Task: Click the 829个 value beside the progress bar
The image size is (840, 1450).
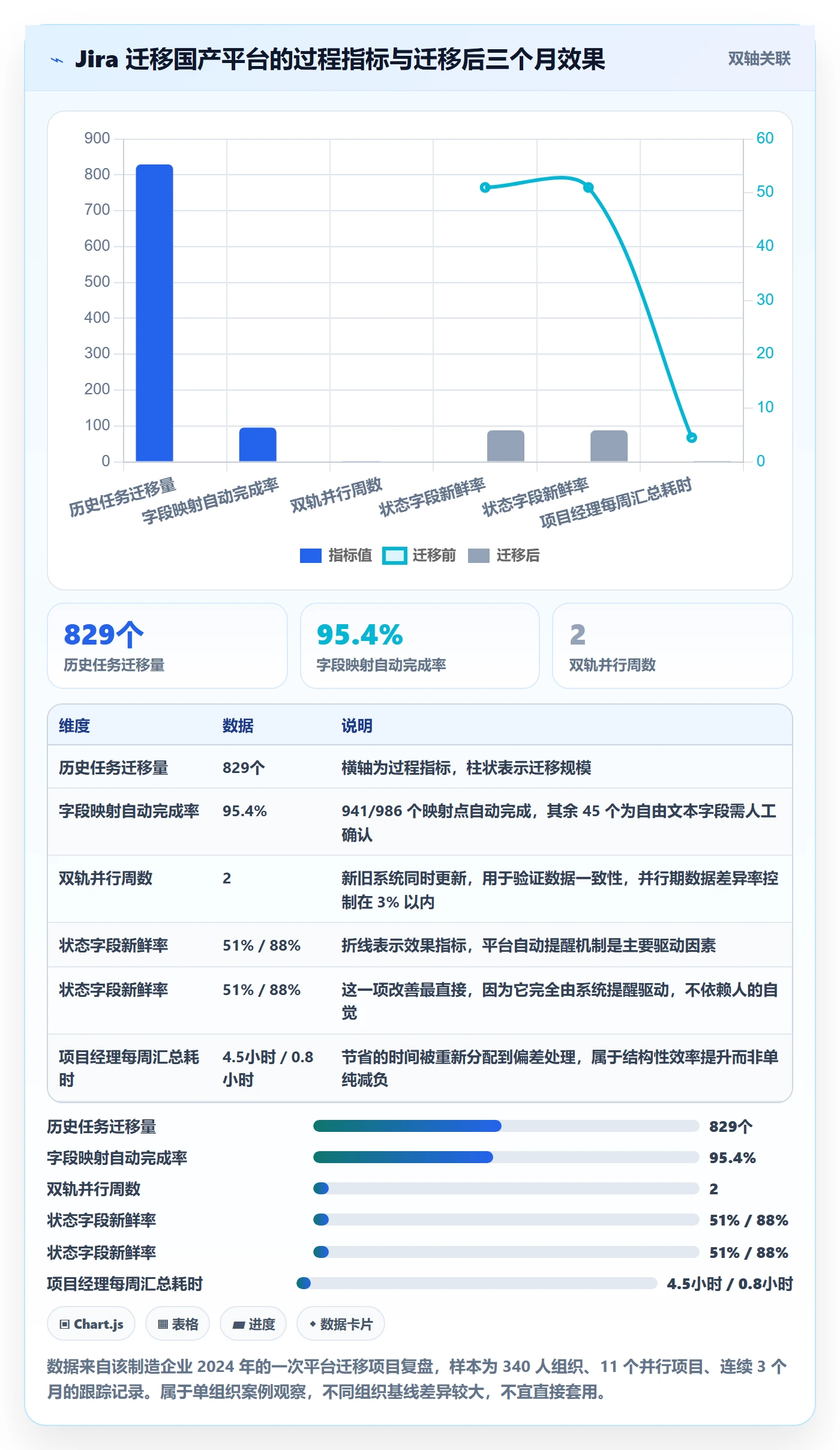Action: [x=731, y=1127]
